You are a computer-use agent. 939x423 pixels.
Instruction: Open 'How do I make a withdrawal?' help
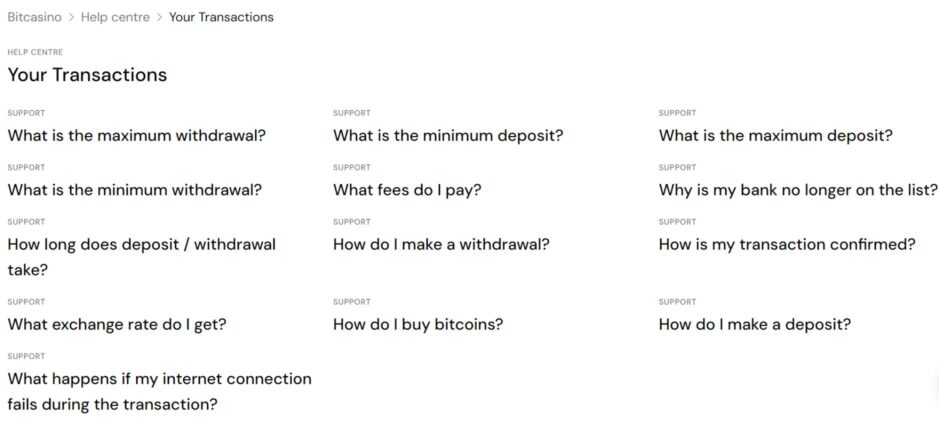tap(441, 244)
